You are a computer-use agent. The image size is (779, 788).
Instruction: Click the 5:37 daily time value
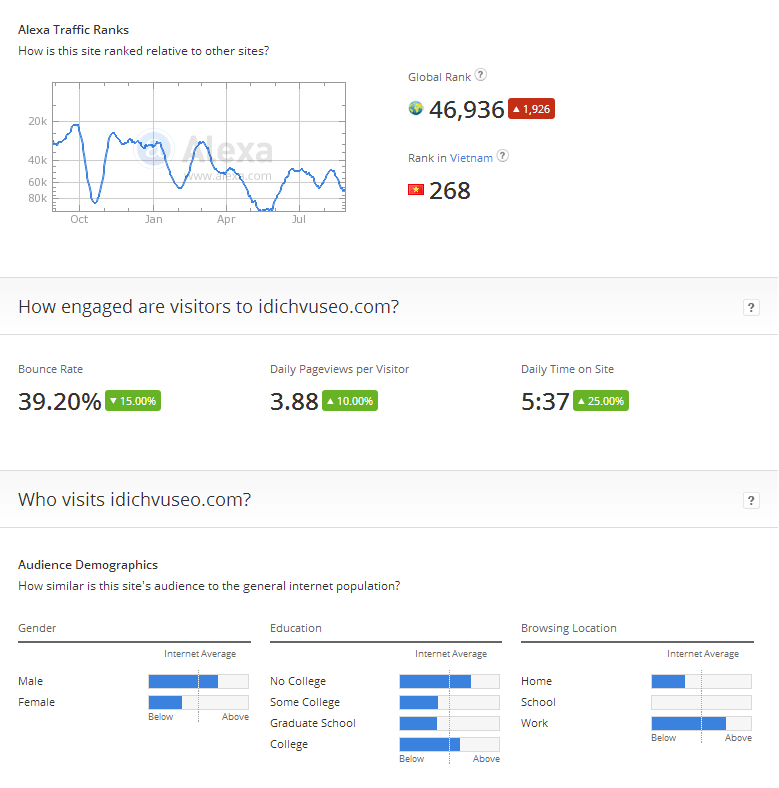tap(545, 402)
